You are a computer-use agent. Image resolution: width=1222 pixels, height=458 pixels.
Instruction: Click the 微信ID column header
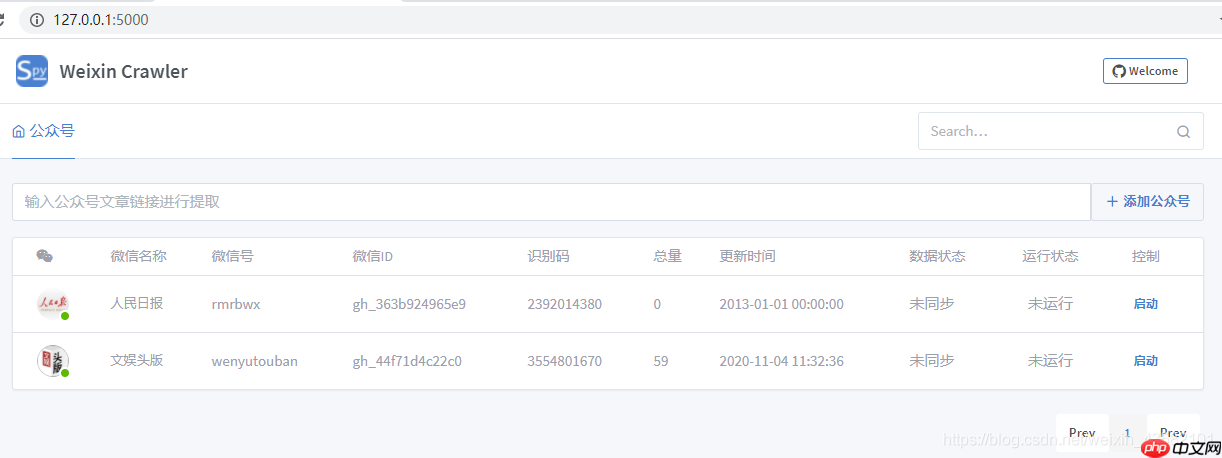(373, 256)
